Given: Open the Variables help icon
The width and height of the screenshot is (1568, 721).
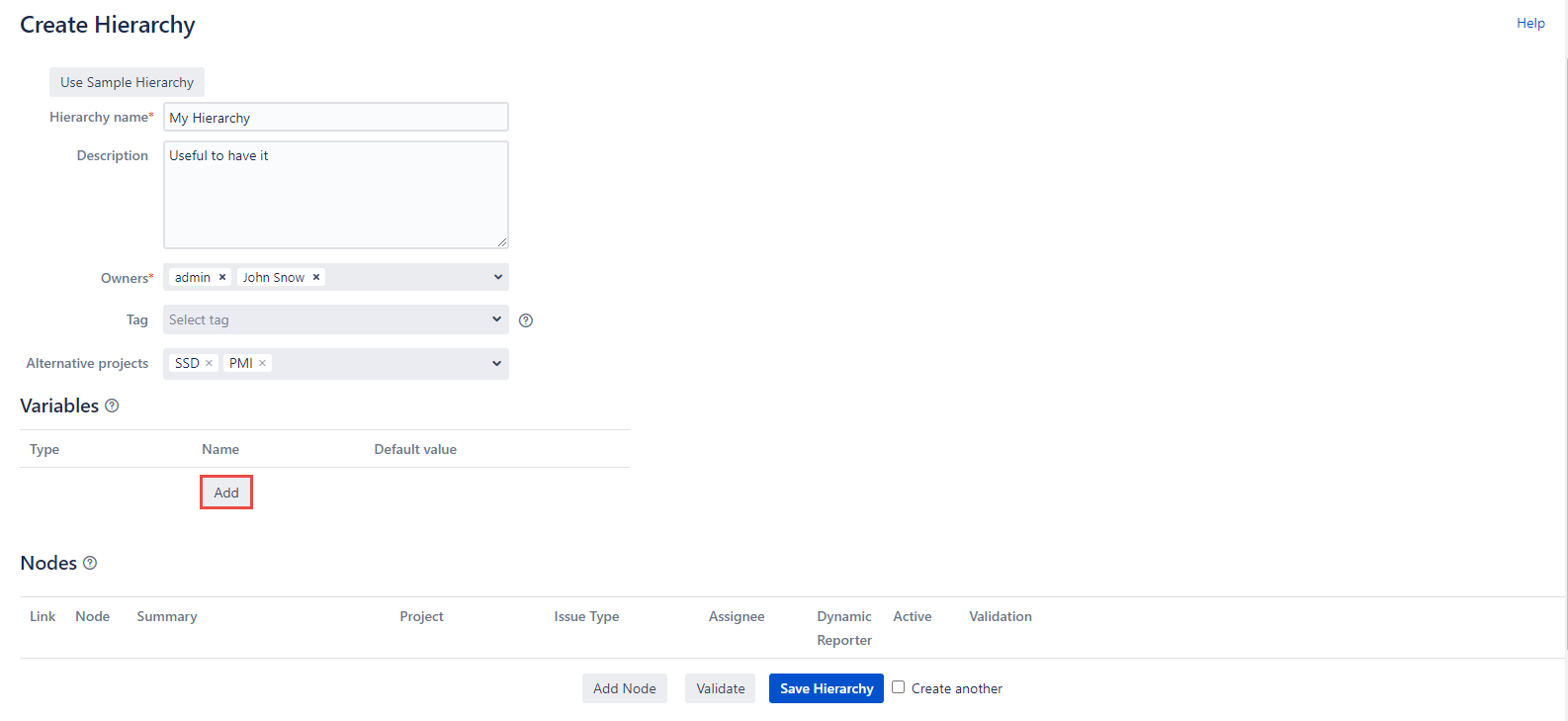Looking at the screenshot, I should click(112, 406).
